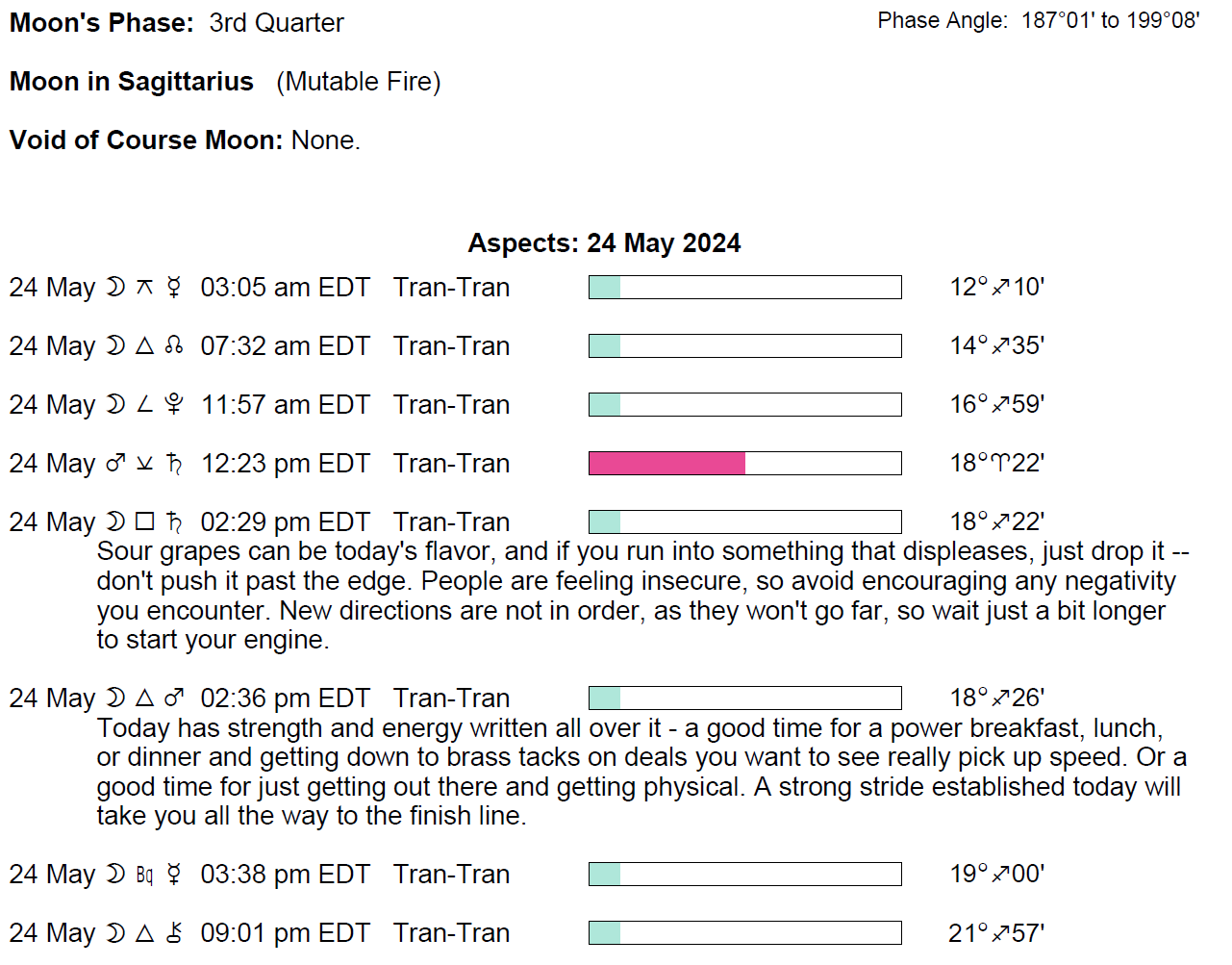Click the biquintile symbol in the 03:38 pm row
Image resolution: width=1232 pixels, height=965 pixels.
point(145,875)
